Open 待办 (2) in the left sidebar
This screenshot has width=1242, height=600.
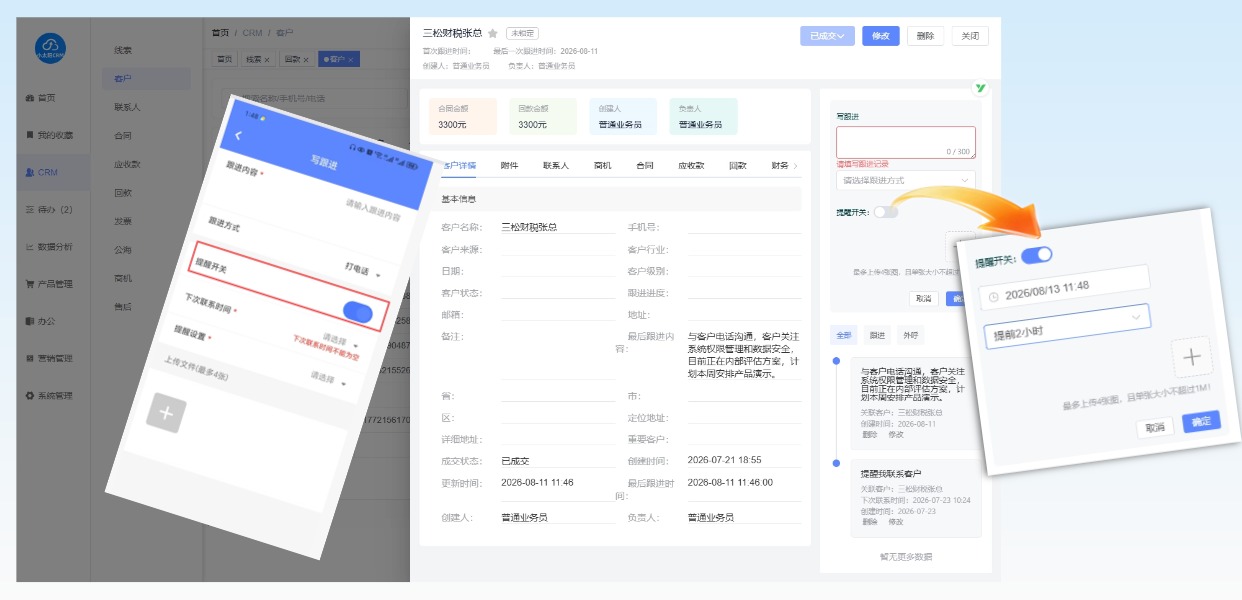(x=55, y=209)
